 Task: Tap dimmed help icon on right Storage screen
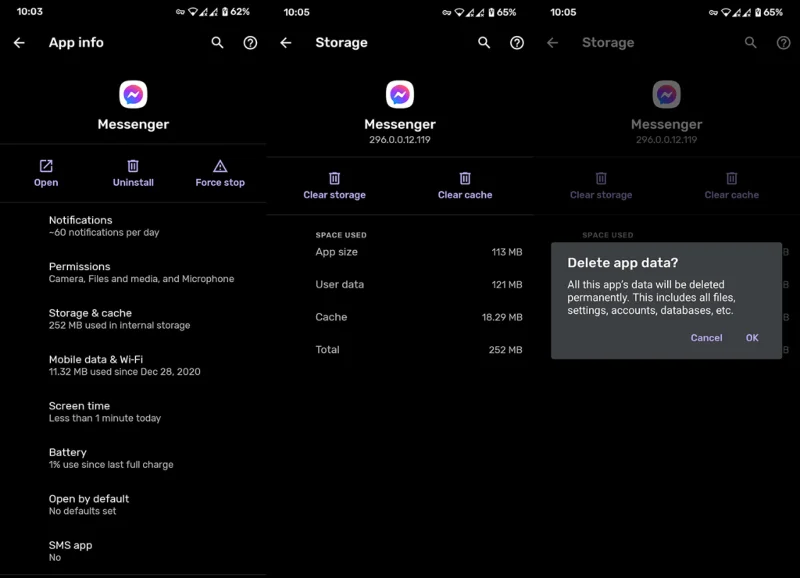(x=783, y=43)
